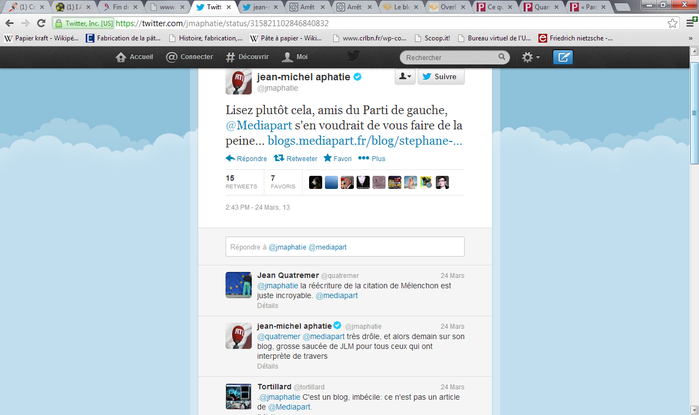Screen dimensions: 699x415
Task: Open Connecter in navbar
Action: click(189, 57)
